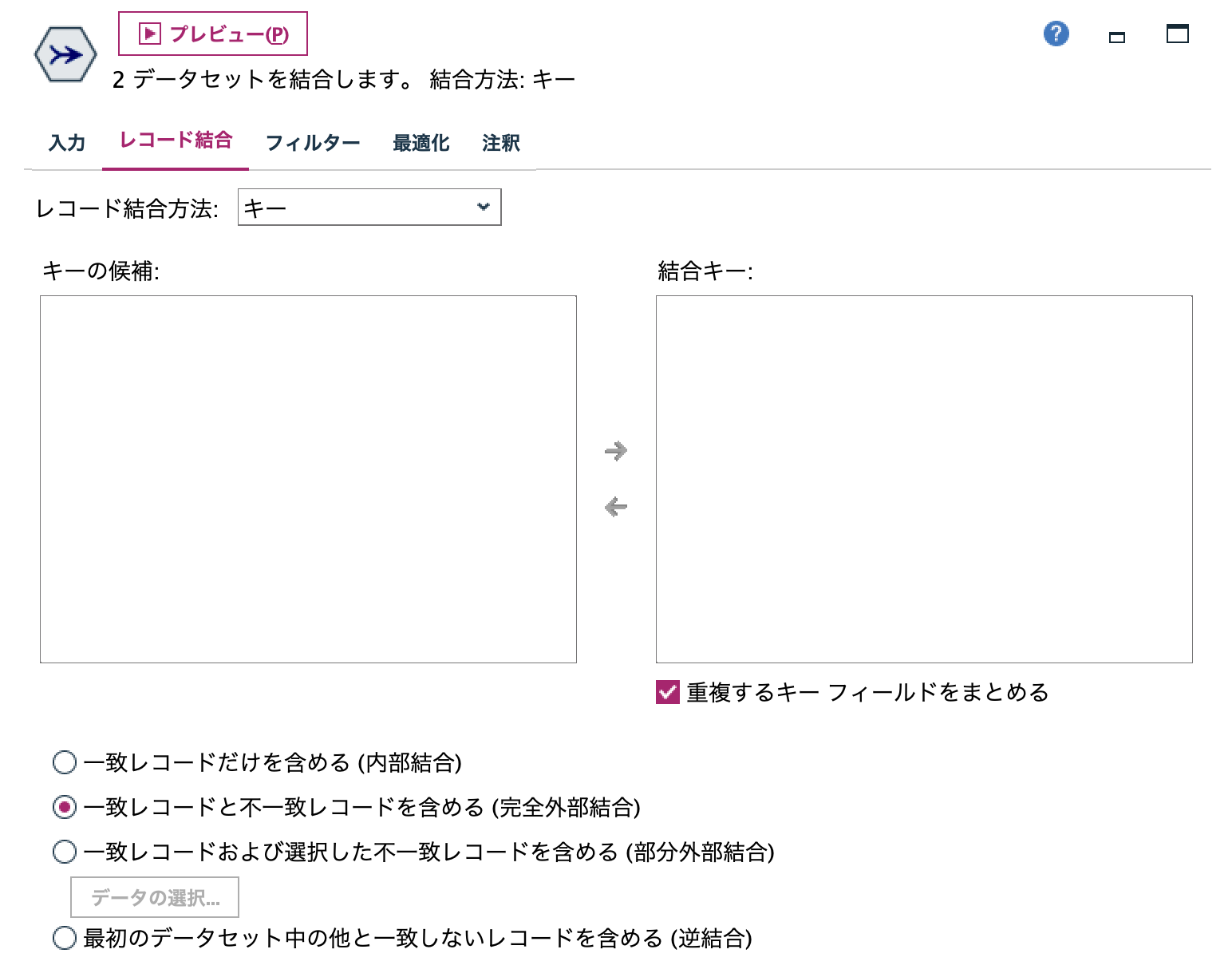Viewport: 1232px width, 977px height.
Task: Select the レコード結合 tab
Action: coord(176,140)
